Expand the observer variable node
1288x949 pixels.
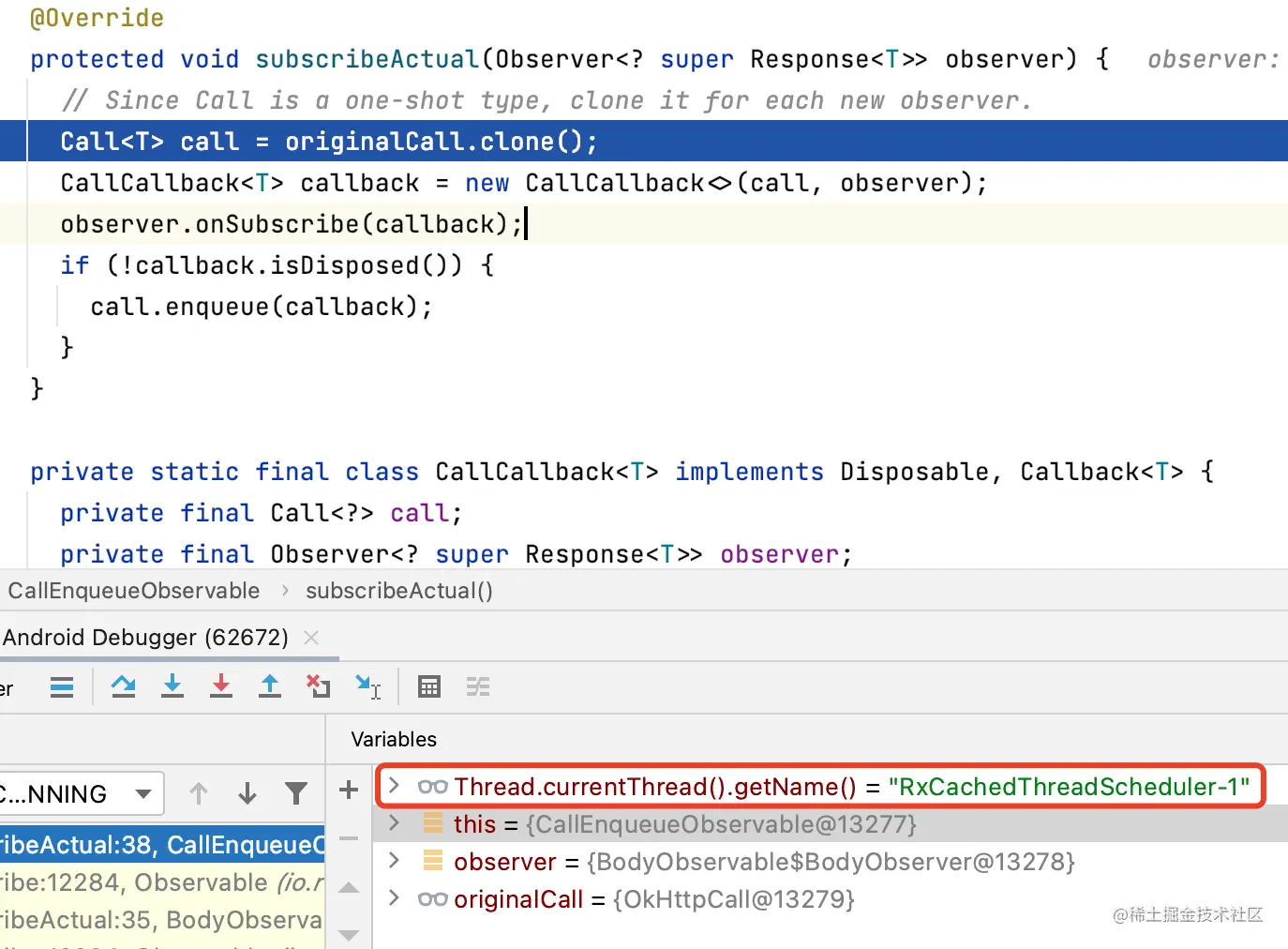pos(395,861)
